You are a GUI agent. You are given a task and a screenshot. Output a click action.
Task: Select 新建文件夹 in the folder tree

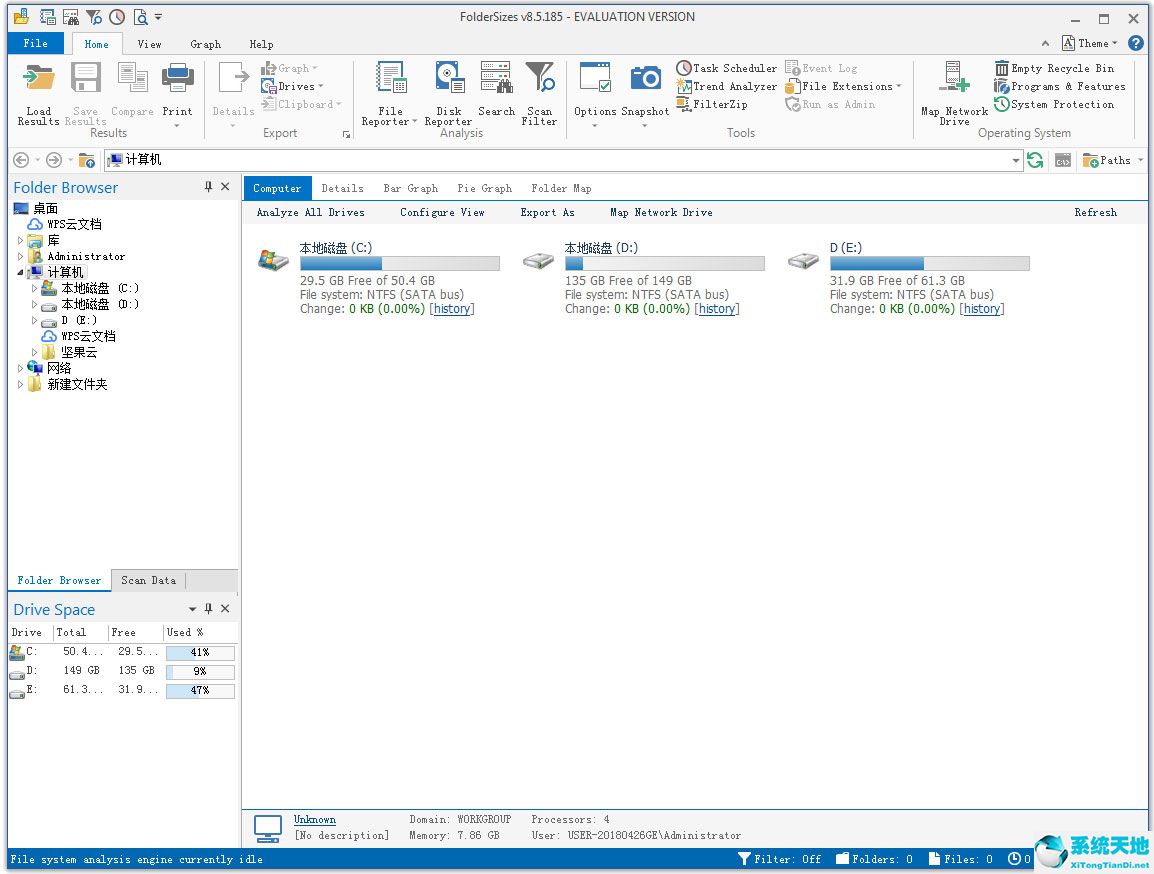77,385
